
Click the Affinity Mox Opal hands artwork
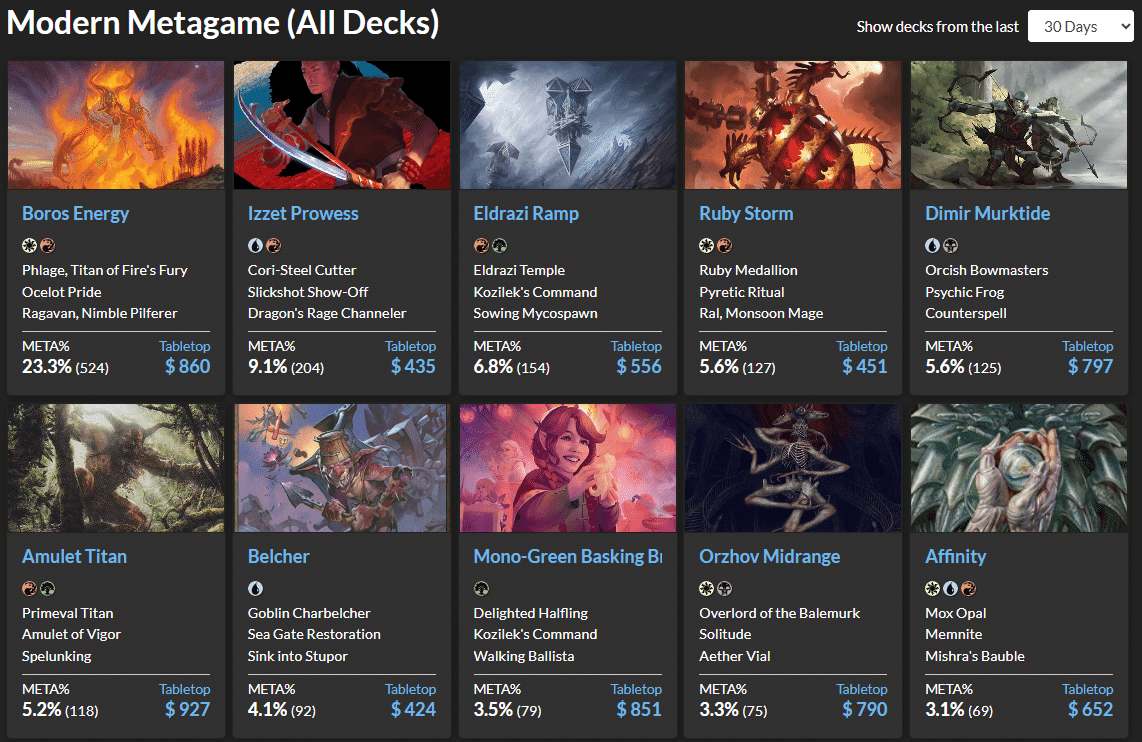[x=1019, y=468]
